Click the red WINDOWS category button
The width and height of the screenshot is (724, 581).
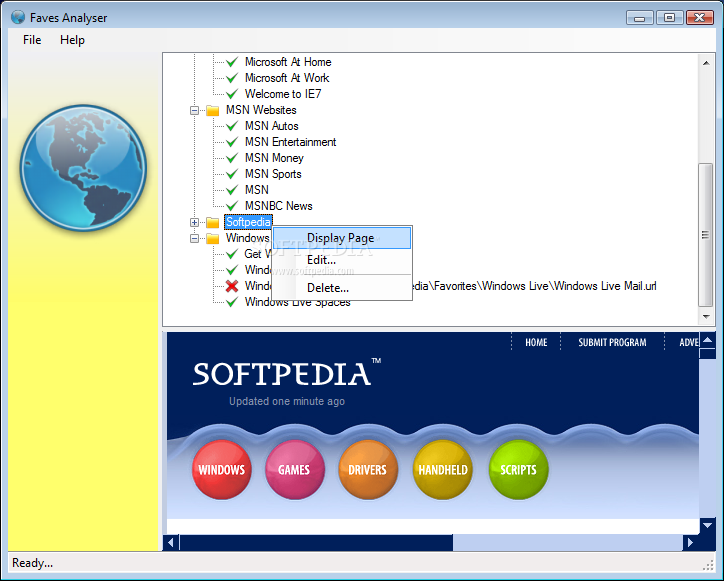(222, 470)
